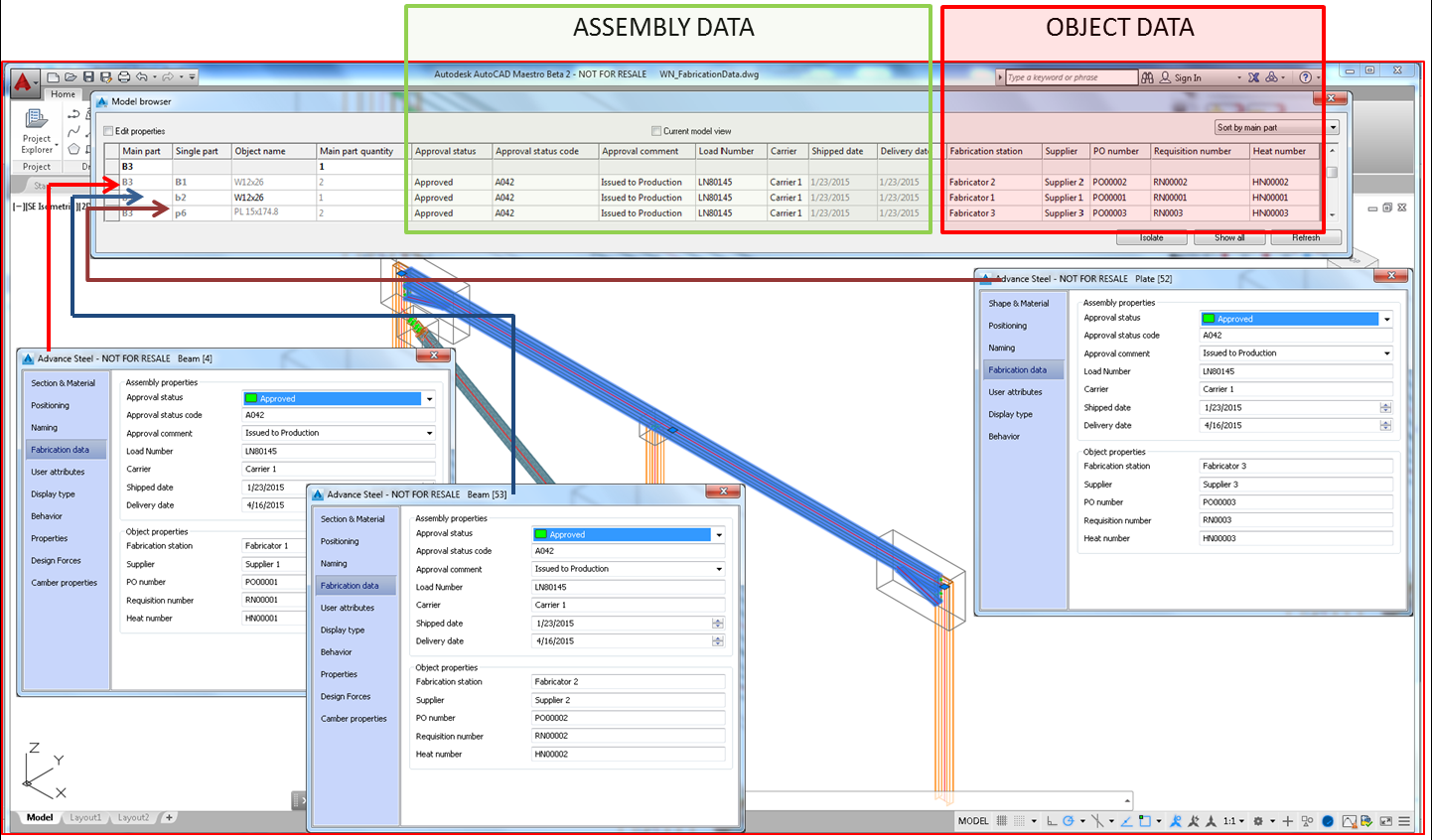1432x840 pixels.
Task: Open the Project Explorer tool
Action: [x=37, y=132]
